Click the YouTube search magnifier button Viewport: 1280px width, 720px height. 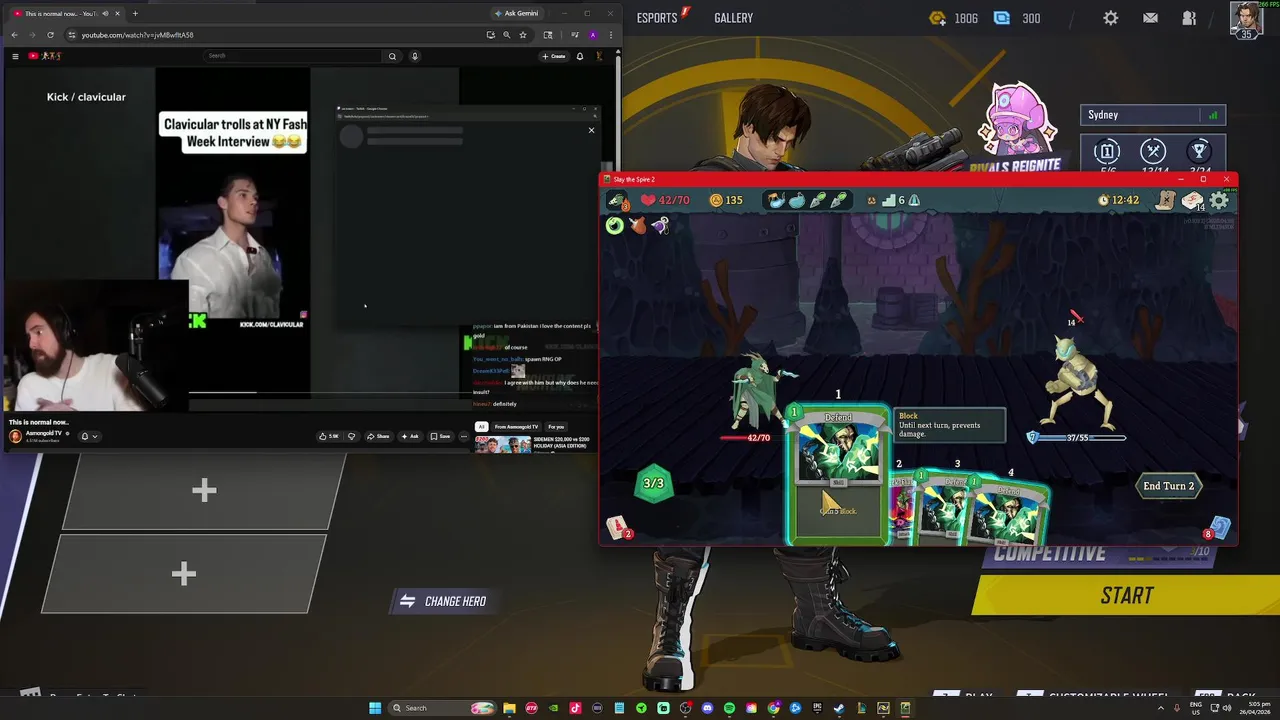[x=392, y=56]
